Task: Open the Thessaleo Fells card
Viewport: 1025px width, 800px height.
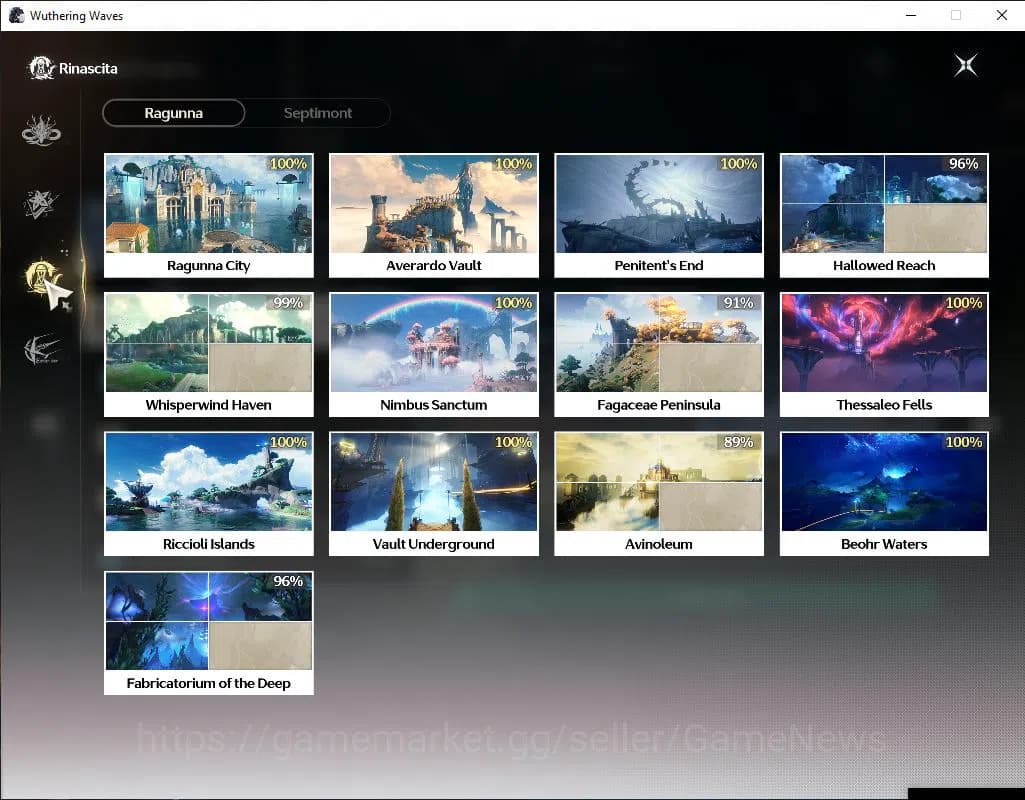Action: point(884,354)
